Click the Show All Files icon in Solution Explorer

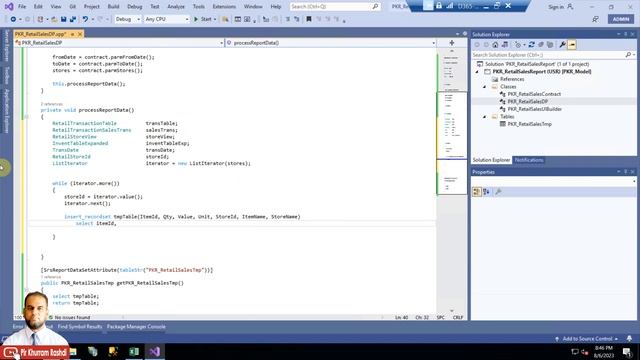click(x=550, y=45)
